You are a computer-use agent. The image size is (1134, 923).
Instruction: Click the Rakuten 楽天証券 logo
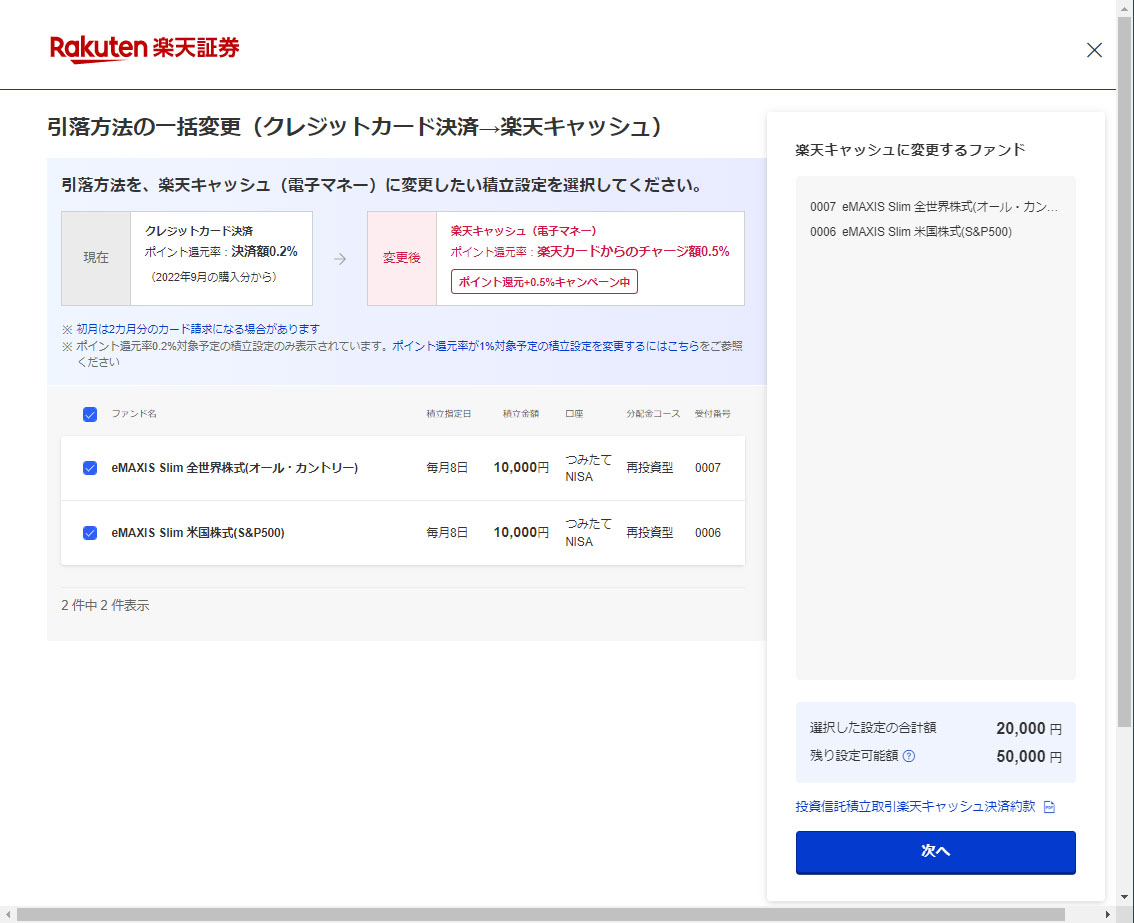[x=145, y=49]
